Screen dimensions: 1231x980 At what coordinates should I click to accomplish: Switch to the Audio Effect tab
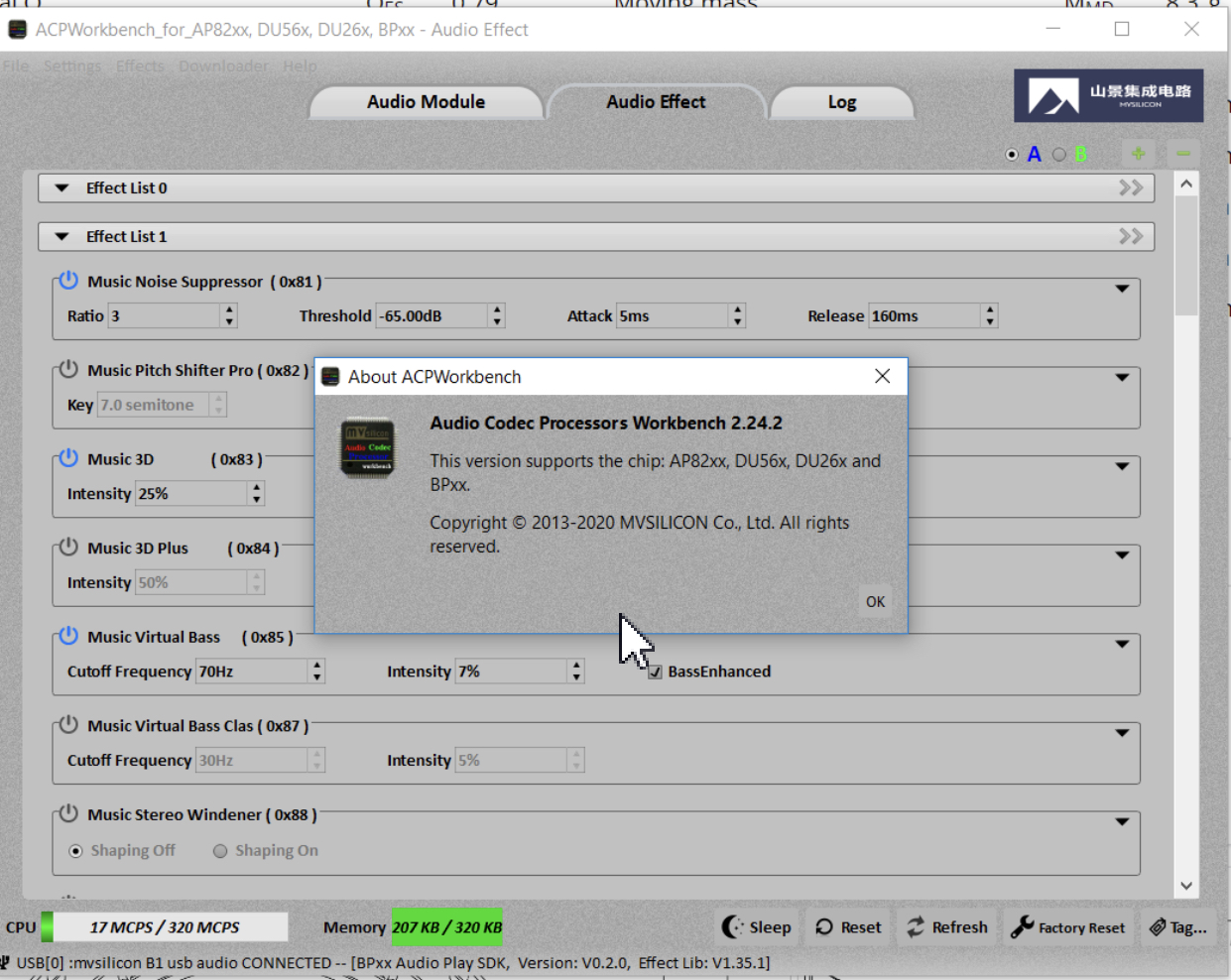pos(656,102)
